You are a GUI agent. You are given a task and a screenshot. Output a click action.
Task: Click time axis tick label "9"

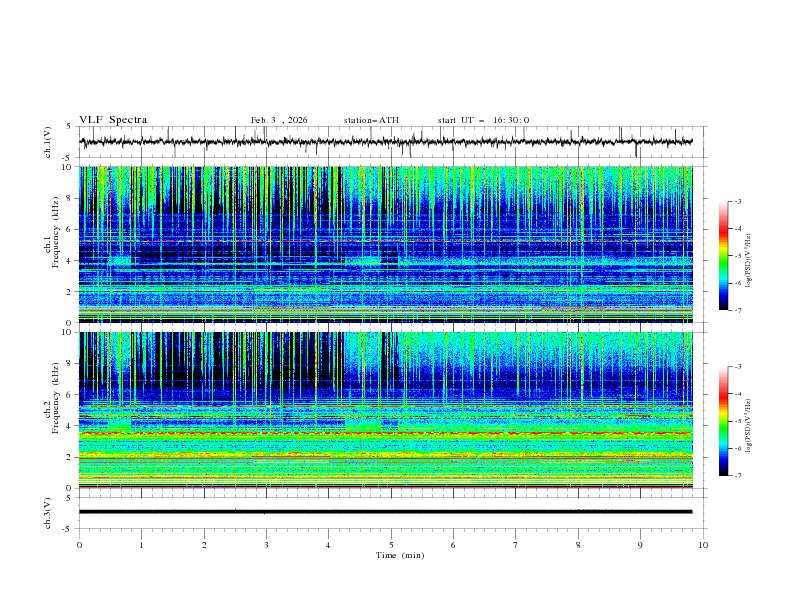coord(640,545)
